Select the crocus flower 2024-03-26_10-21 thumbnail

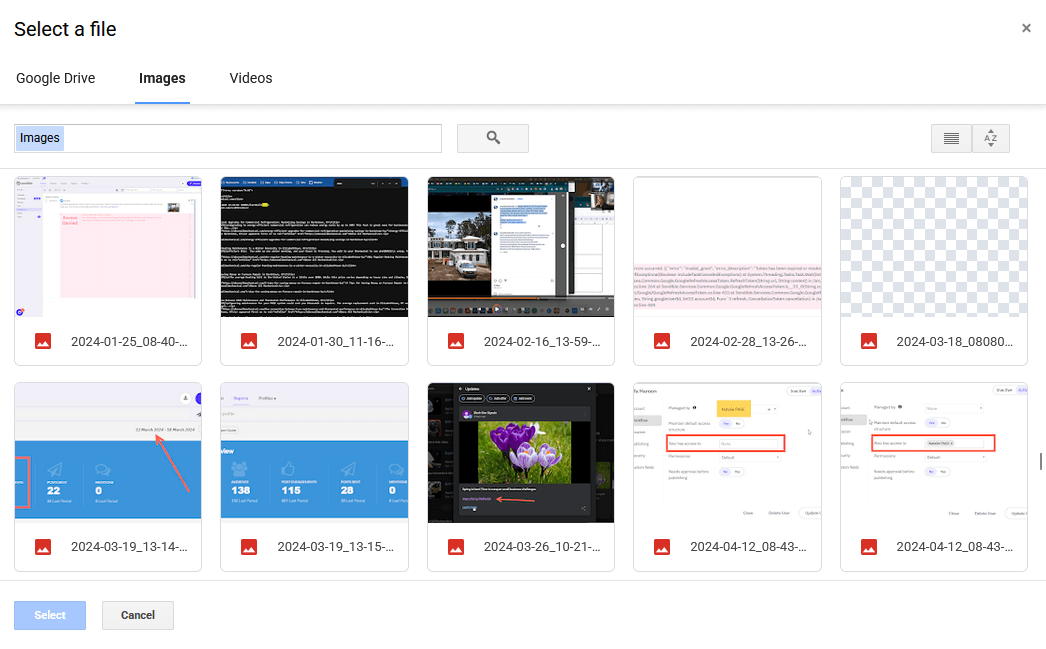pos(521,452)
